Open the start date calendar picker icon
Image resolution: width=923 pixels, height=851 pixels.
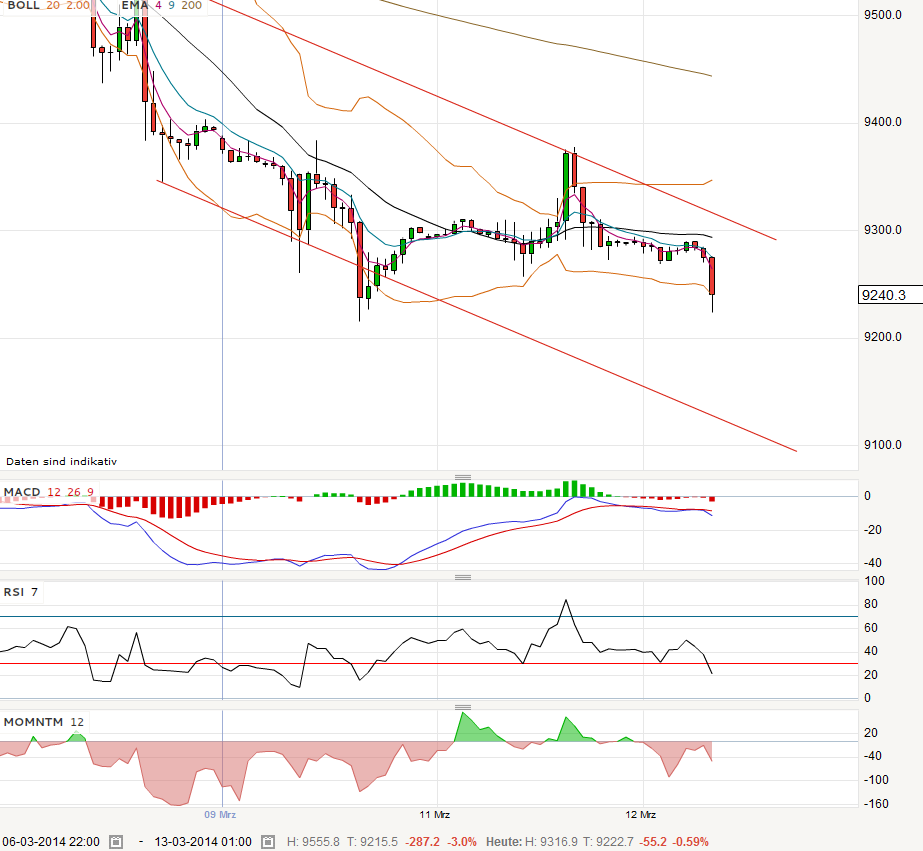pos(117,842)
